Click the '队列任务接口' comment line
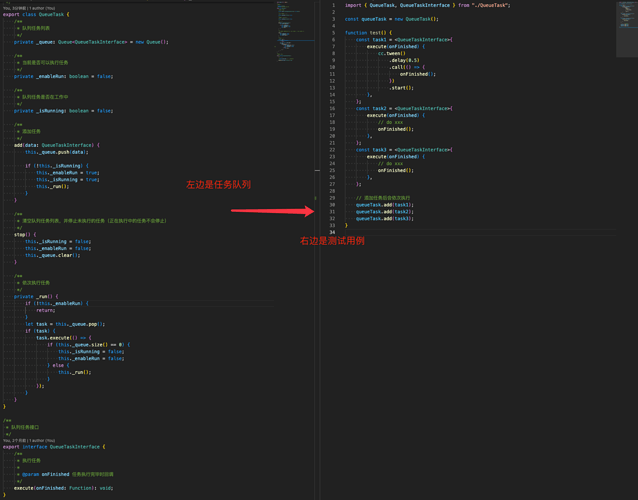 [22, 428]
